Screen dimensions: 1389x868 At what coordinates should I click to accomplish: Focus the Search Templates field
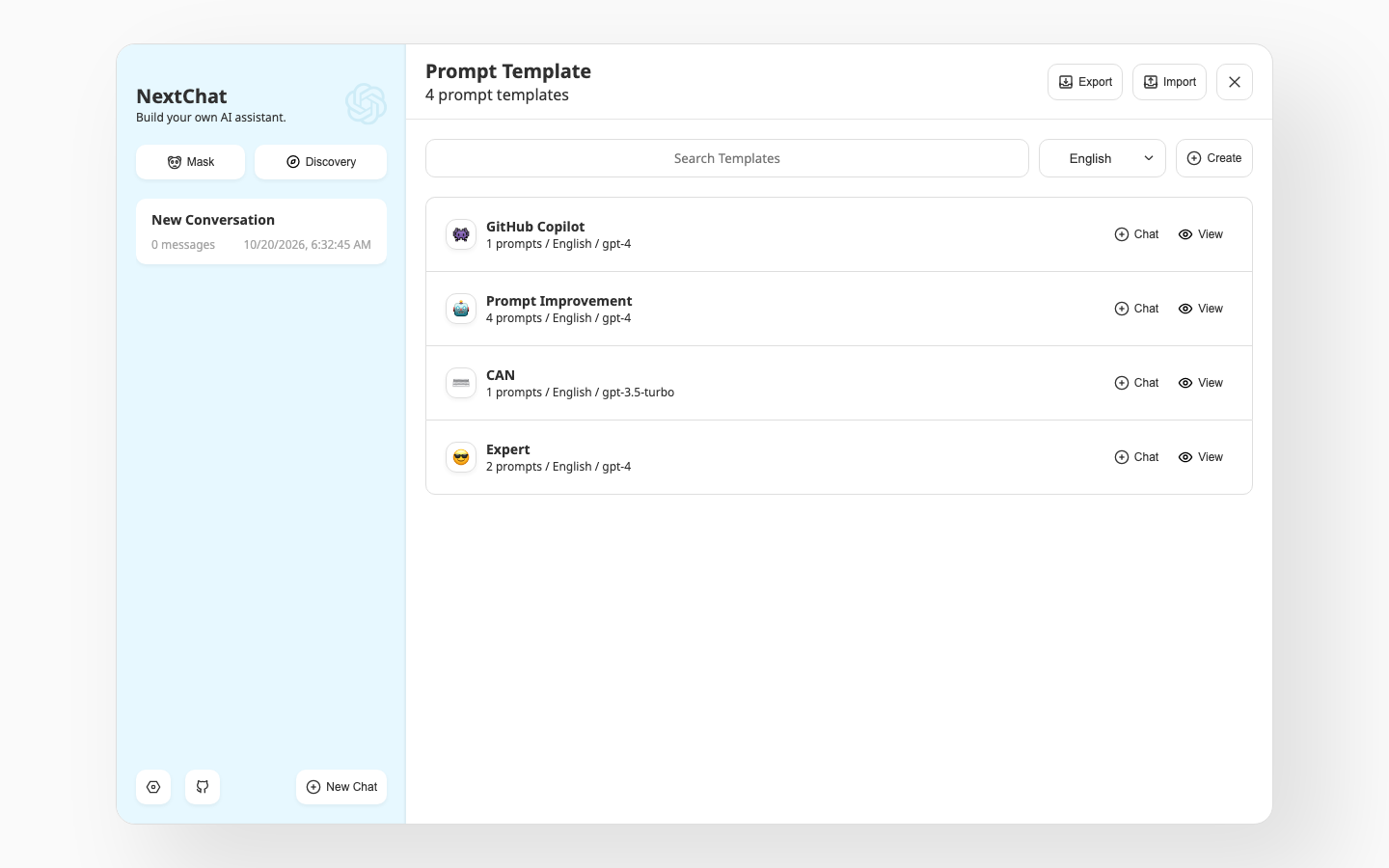click(727, 158)
